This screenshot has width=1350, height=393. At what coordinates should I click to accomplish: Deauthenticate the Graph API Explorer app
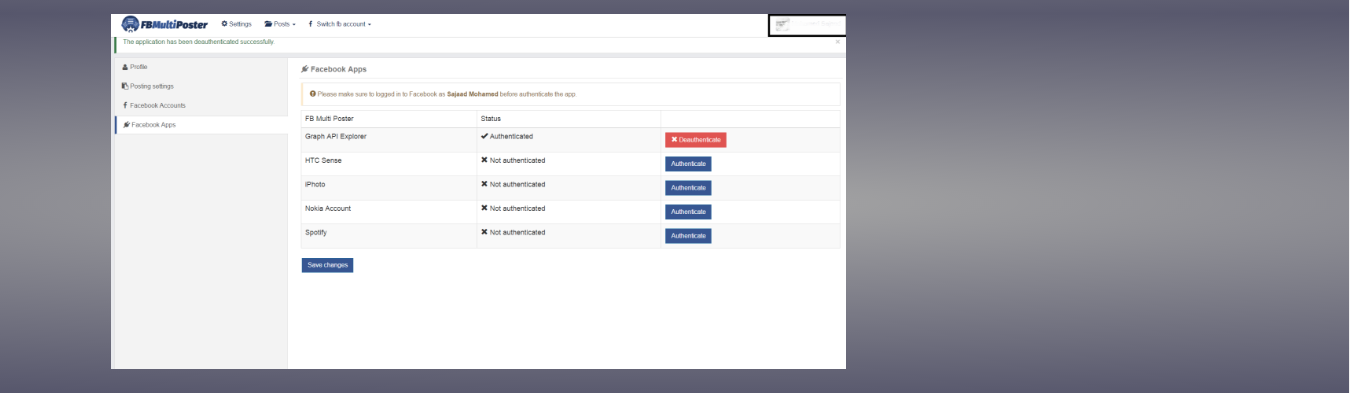coord(695,140)
